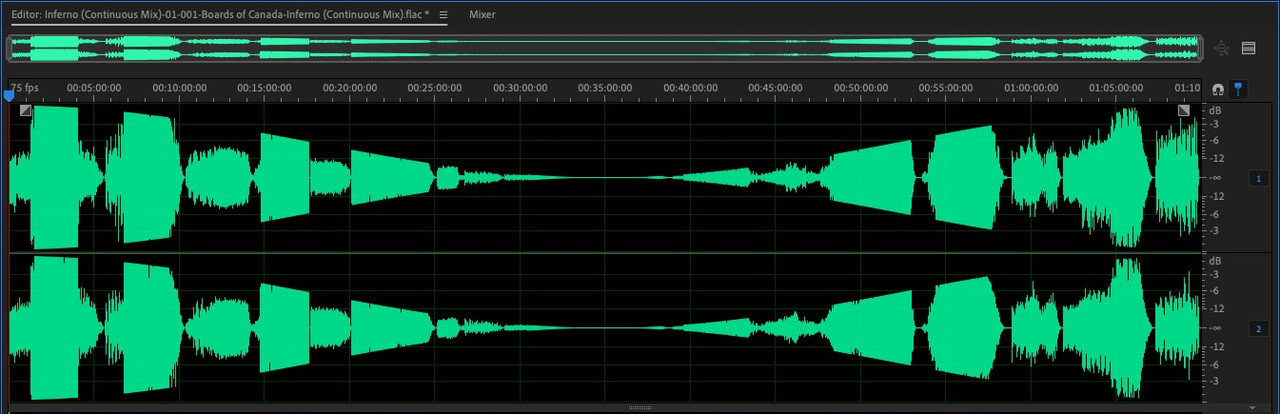The image size is (1280, 414).
Task: Toggle the magnet snapping icon
Action: click(x=1217, y=89)
